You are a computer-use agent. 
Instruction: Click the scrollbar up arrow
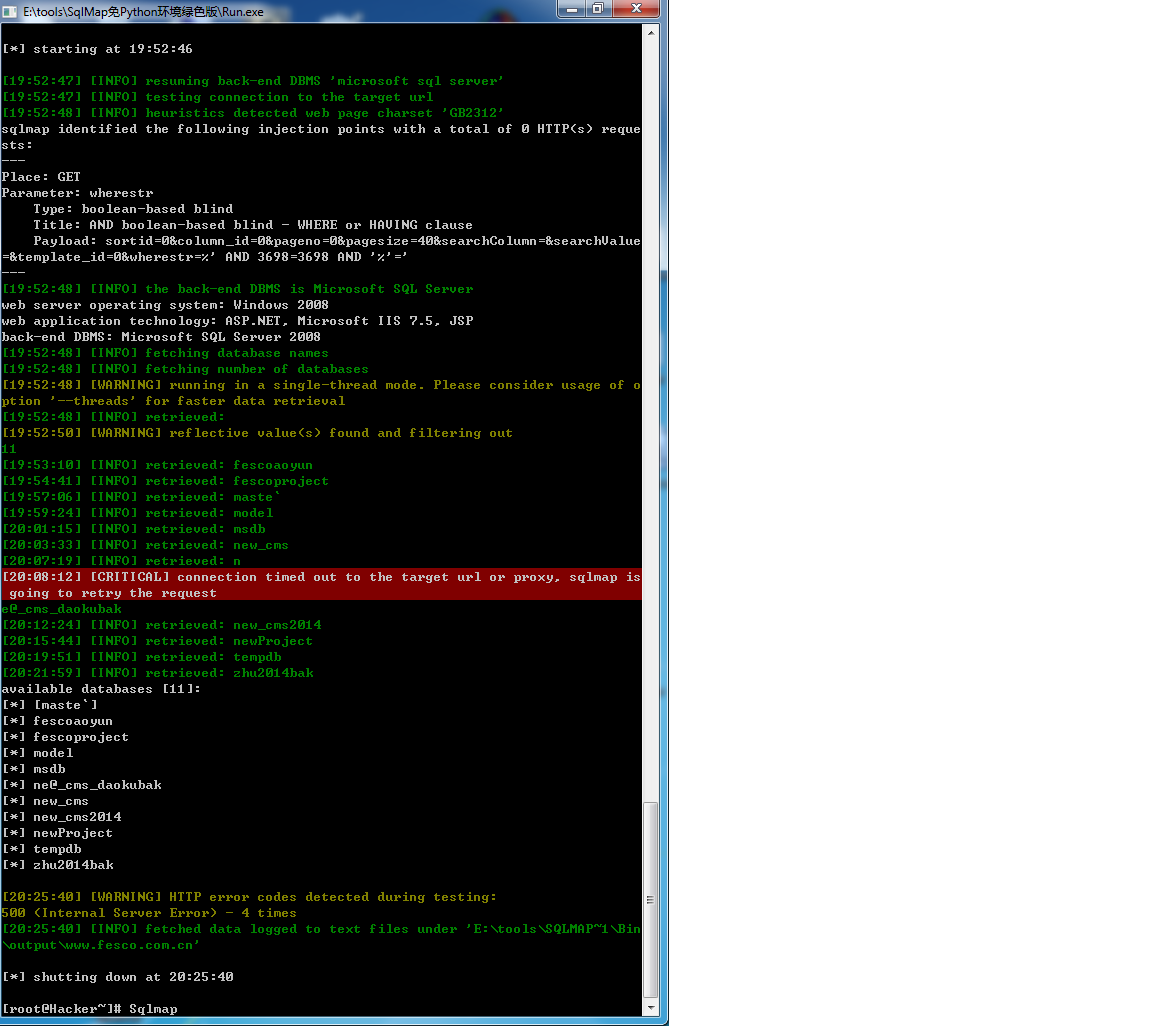click(x=651, y=32)
